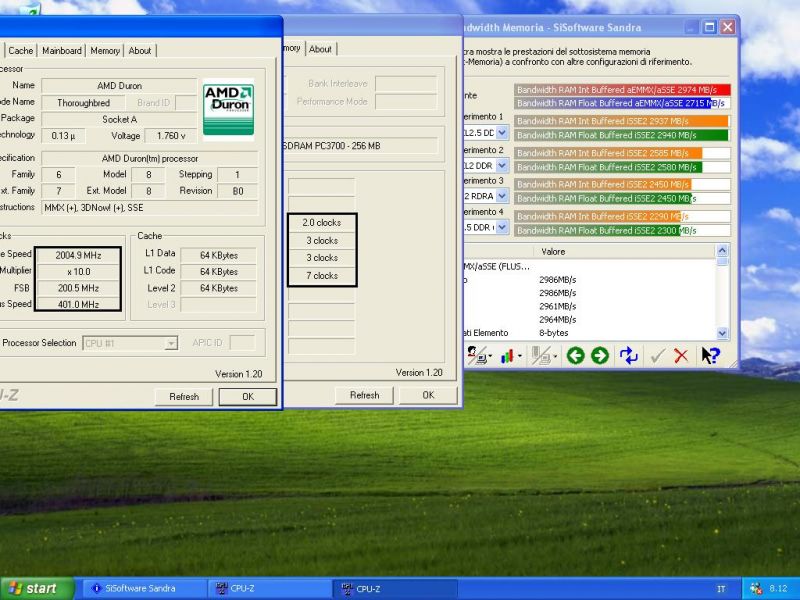
Task: Click the x 10.0 multiplier value
Action: coord(78,271)
